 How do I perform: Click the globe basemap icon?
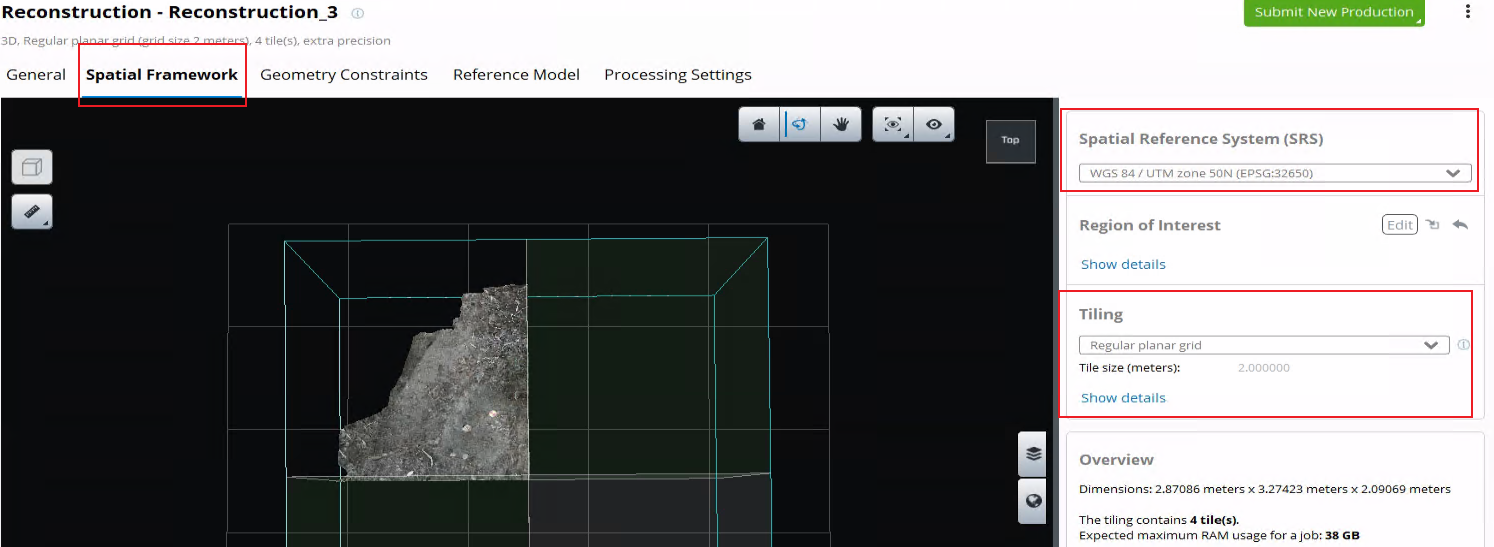1033,502
